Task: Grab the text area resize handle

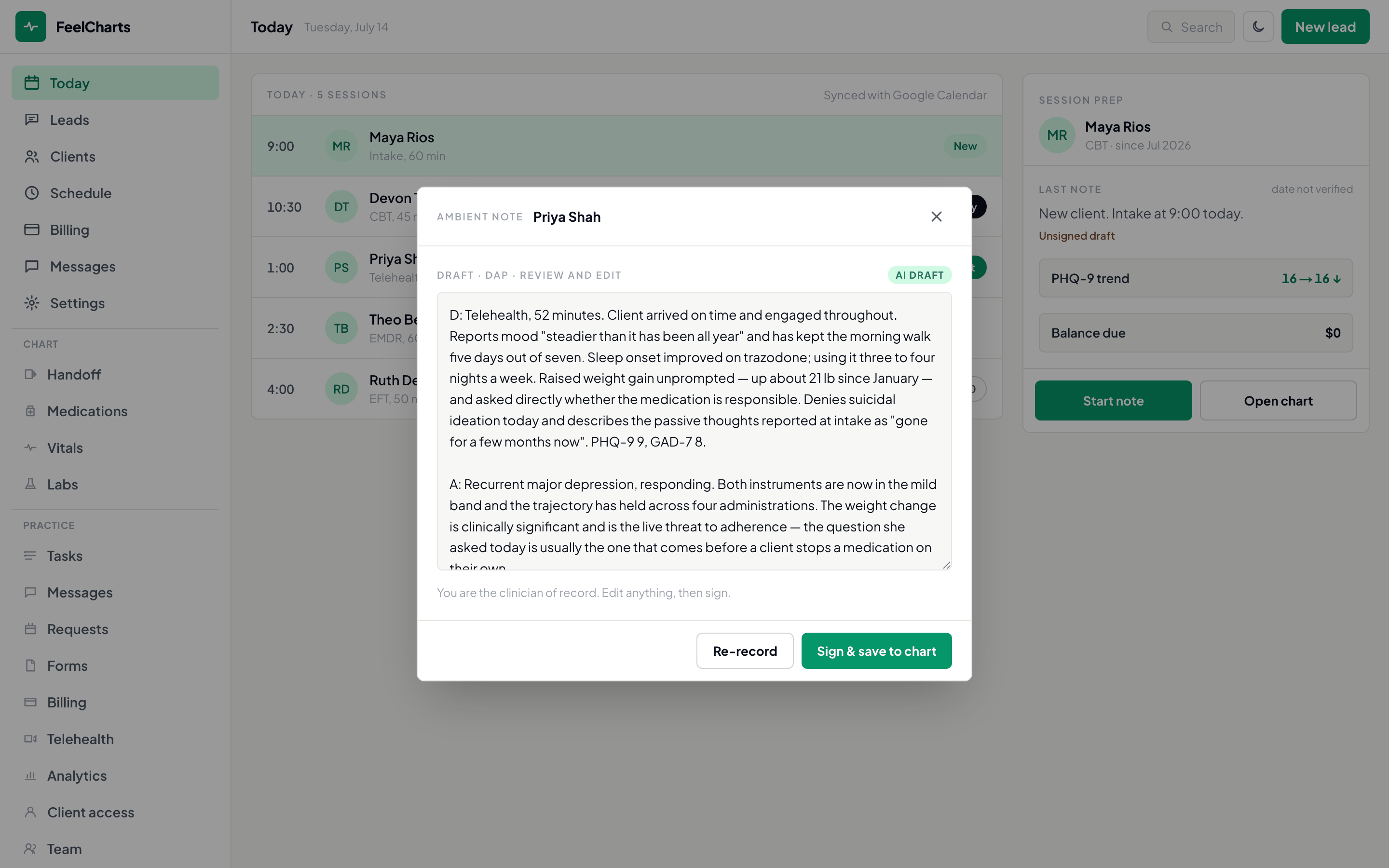Action: pyautogui.click(x=946, y=565)
